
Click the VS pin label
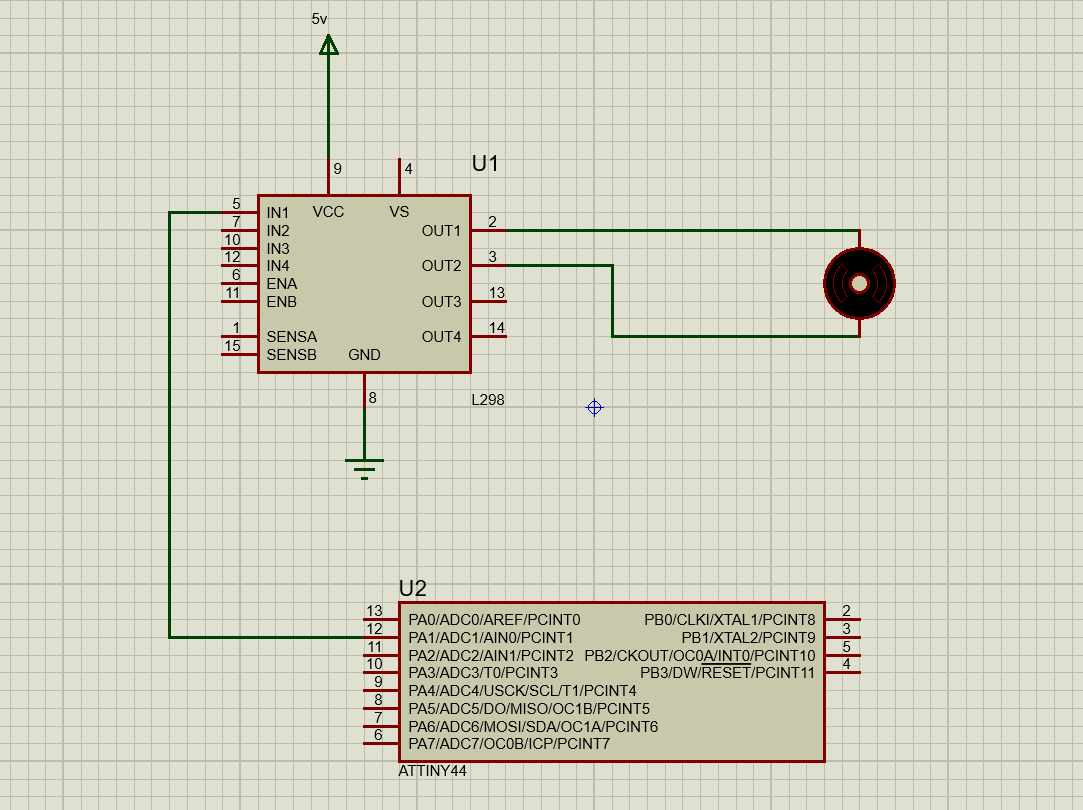coord(399,212)
